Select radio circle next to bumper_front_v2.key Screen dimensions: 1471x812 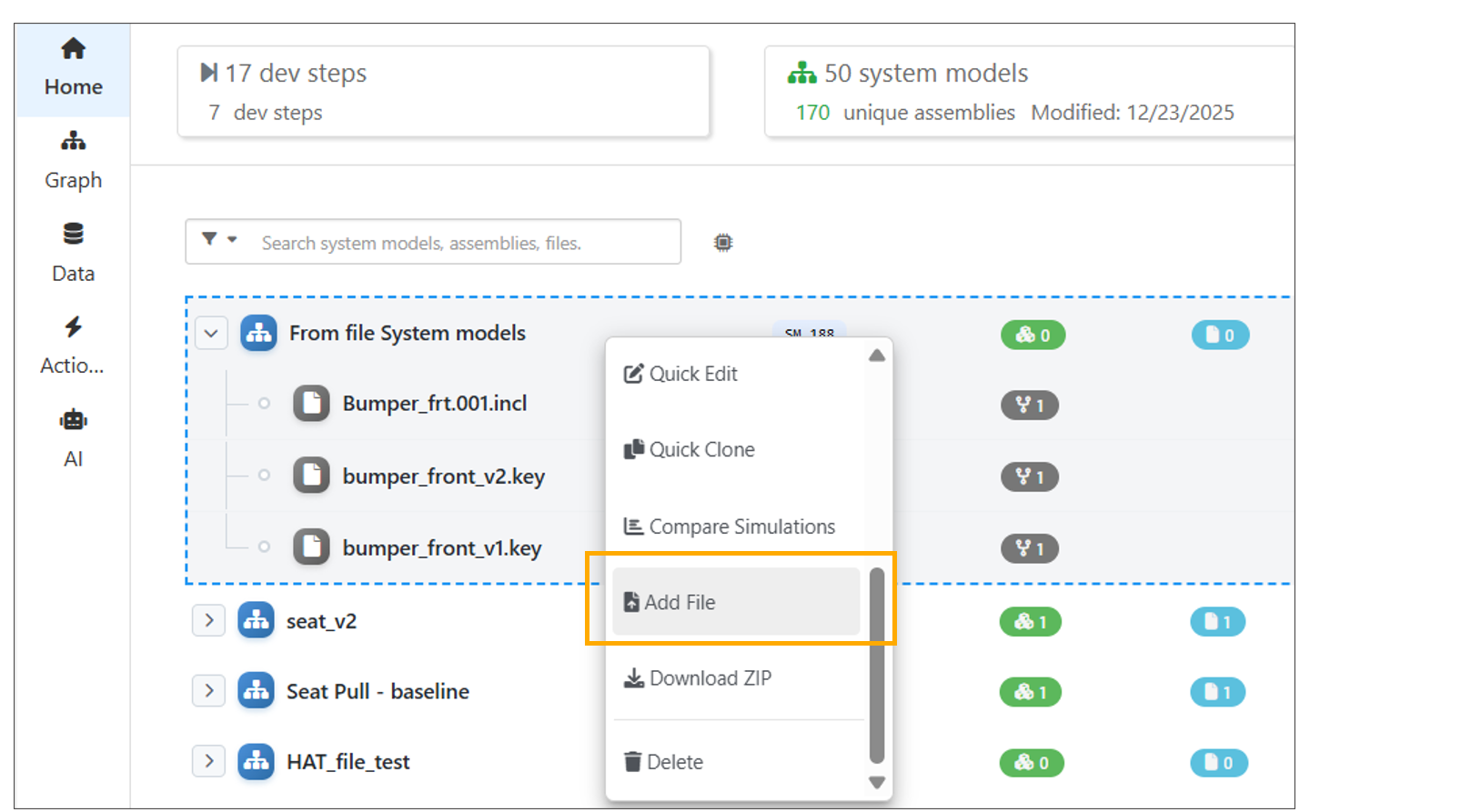pyautogui.click(x=264, y=476)
